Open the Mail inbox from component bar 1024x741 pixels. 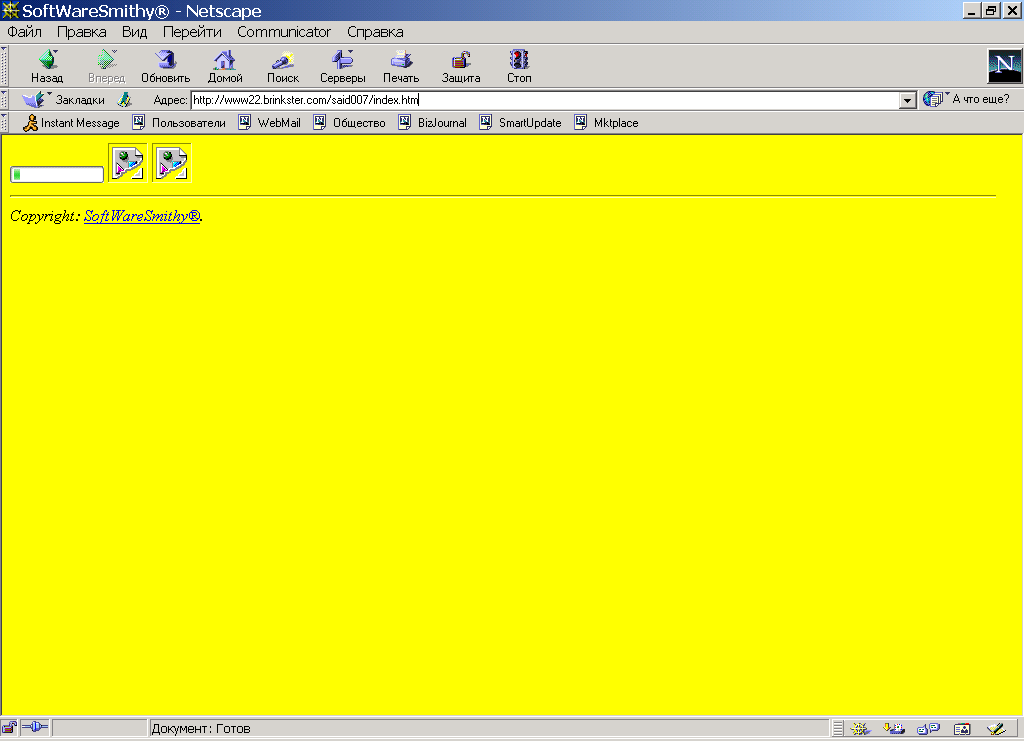tap(894, 729)
